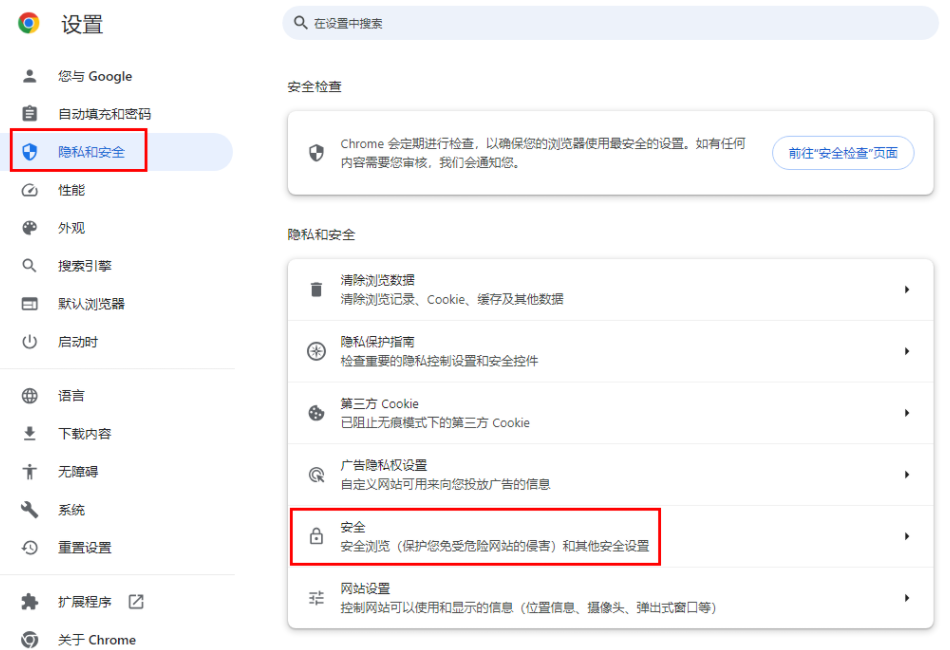Screen dimensions: 950x650
Task: Open the 自动填充和密码 menu item
Action: click(x=116, y=113)
